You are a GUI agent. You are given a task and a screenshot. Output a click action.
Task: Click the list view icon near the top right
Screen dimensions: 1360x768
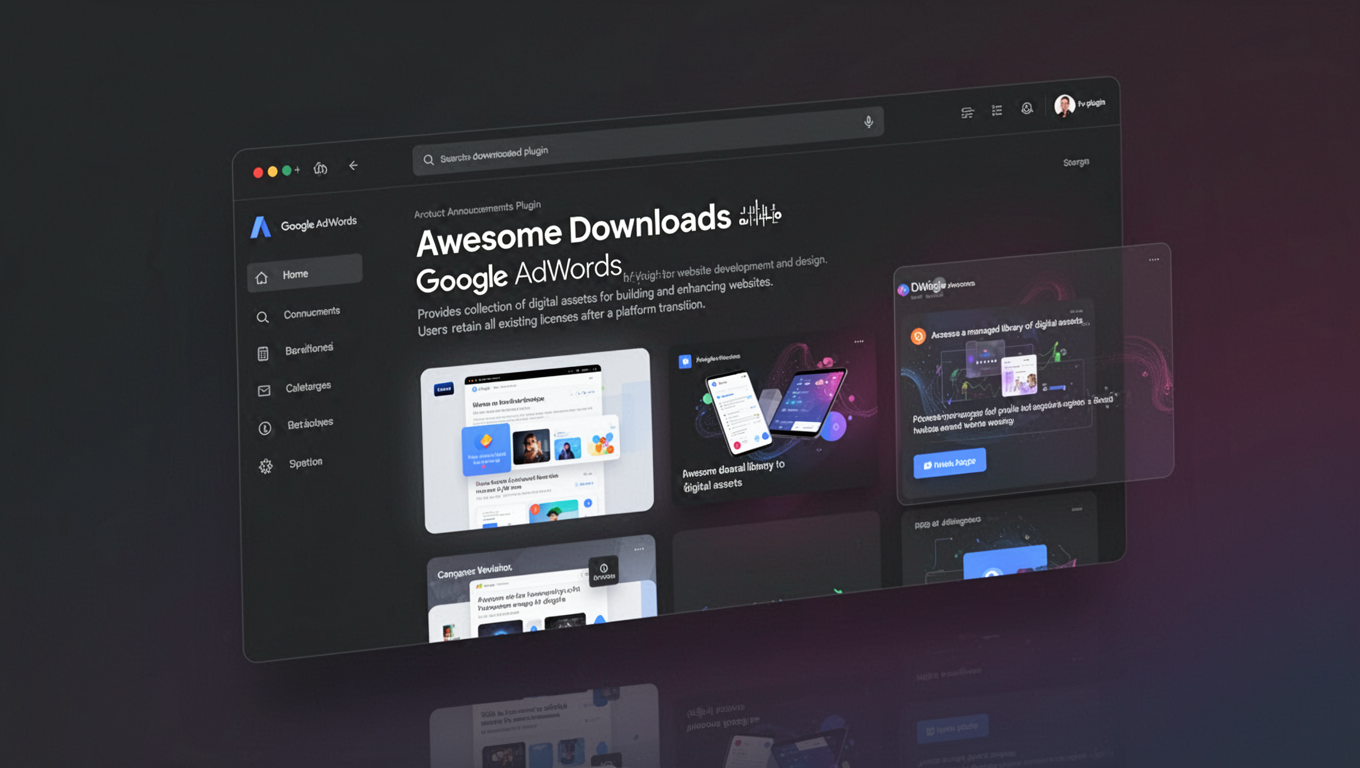pos(997,110)
